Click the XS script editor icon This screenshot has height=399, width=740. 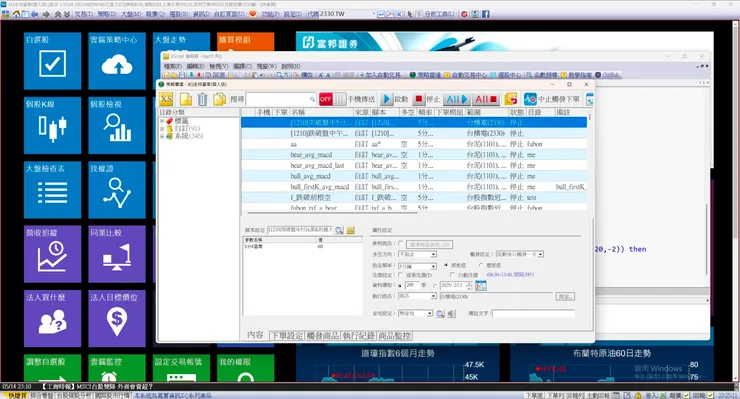[x=166, y=99]
